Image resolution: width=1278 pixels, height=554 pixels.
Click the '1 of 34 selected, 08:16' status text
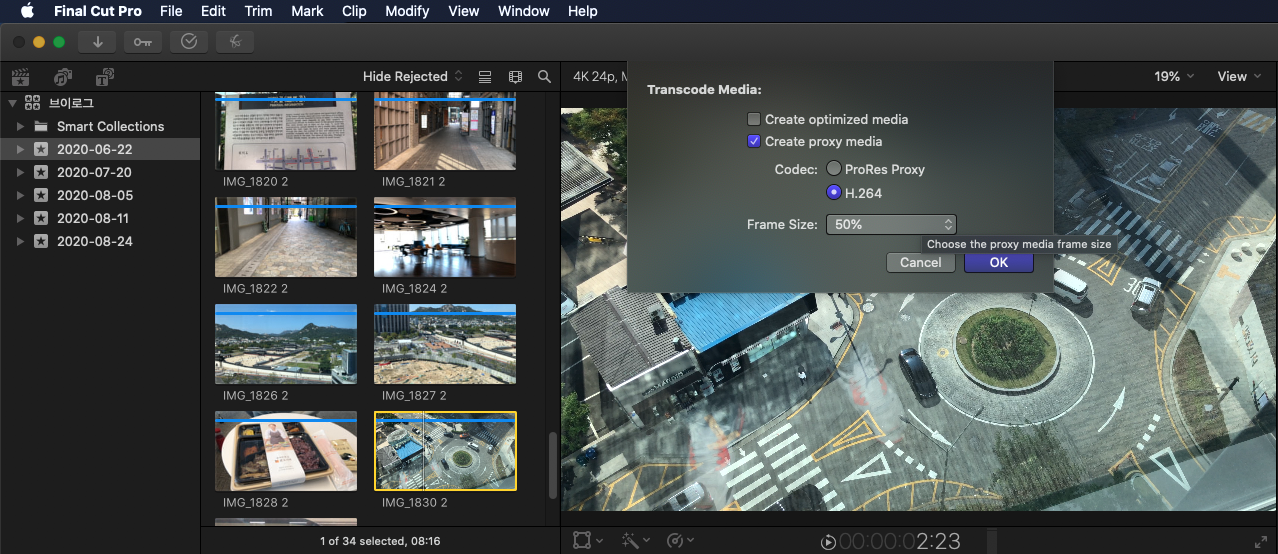(x=380, y=541)
